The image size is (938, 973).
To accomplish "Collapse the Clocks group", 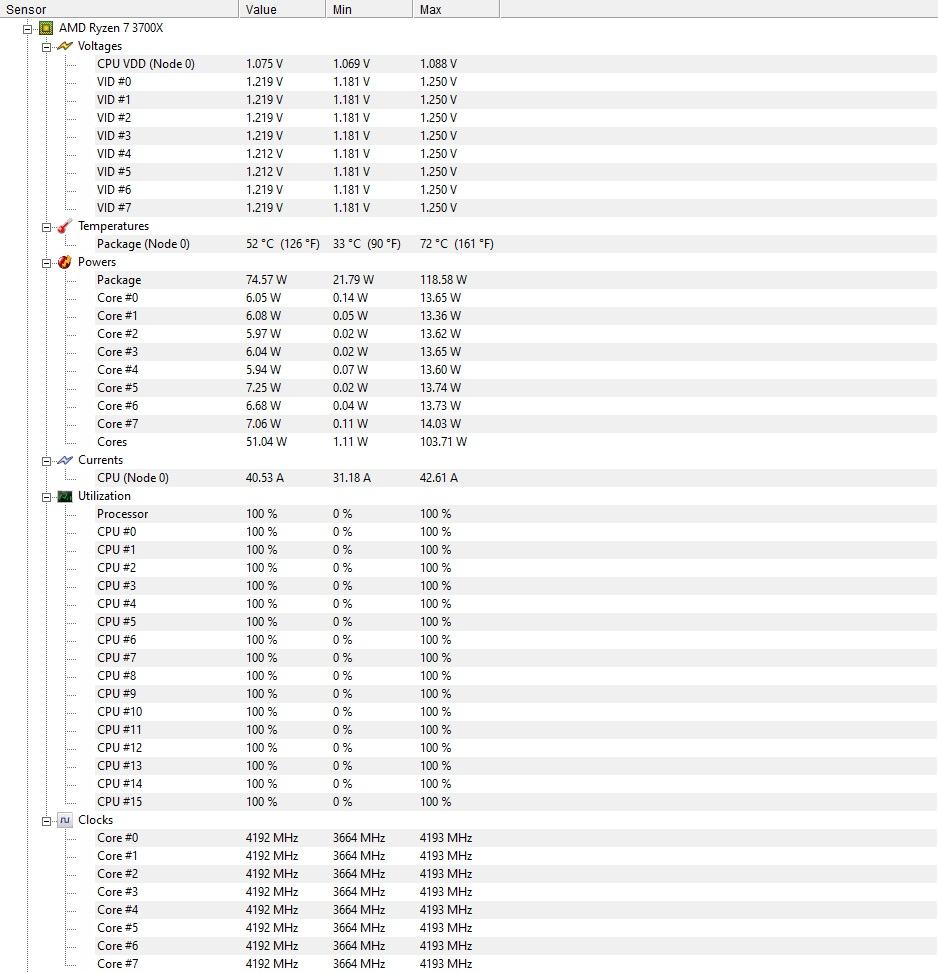I will (47, 820).
